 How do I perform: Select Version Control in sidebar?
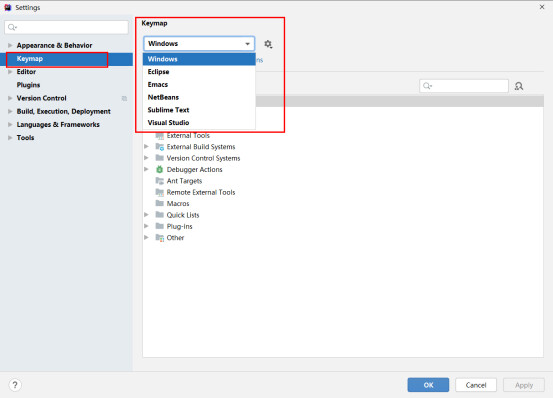click(x=66, y=98)
